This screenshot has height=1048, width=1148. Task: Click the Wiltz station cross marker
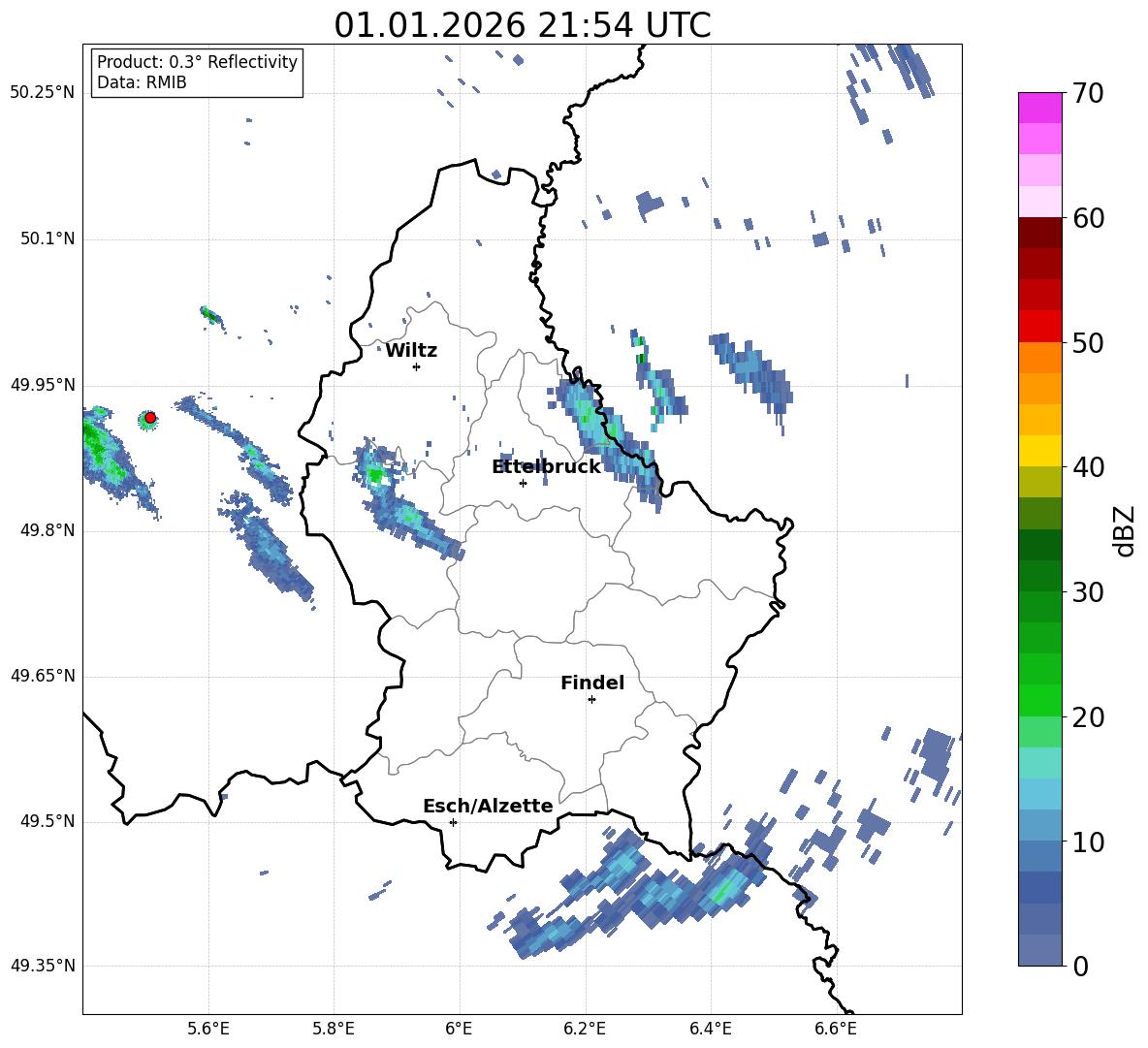point(417,366)
